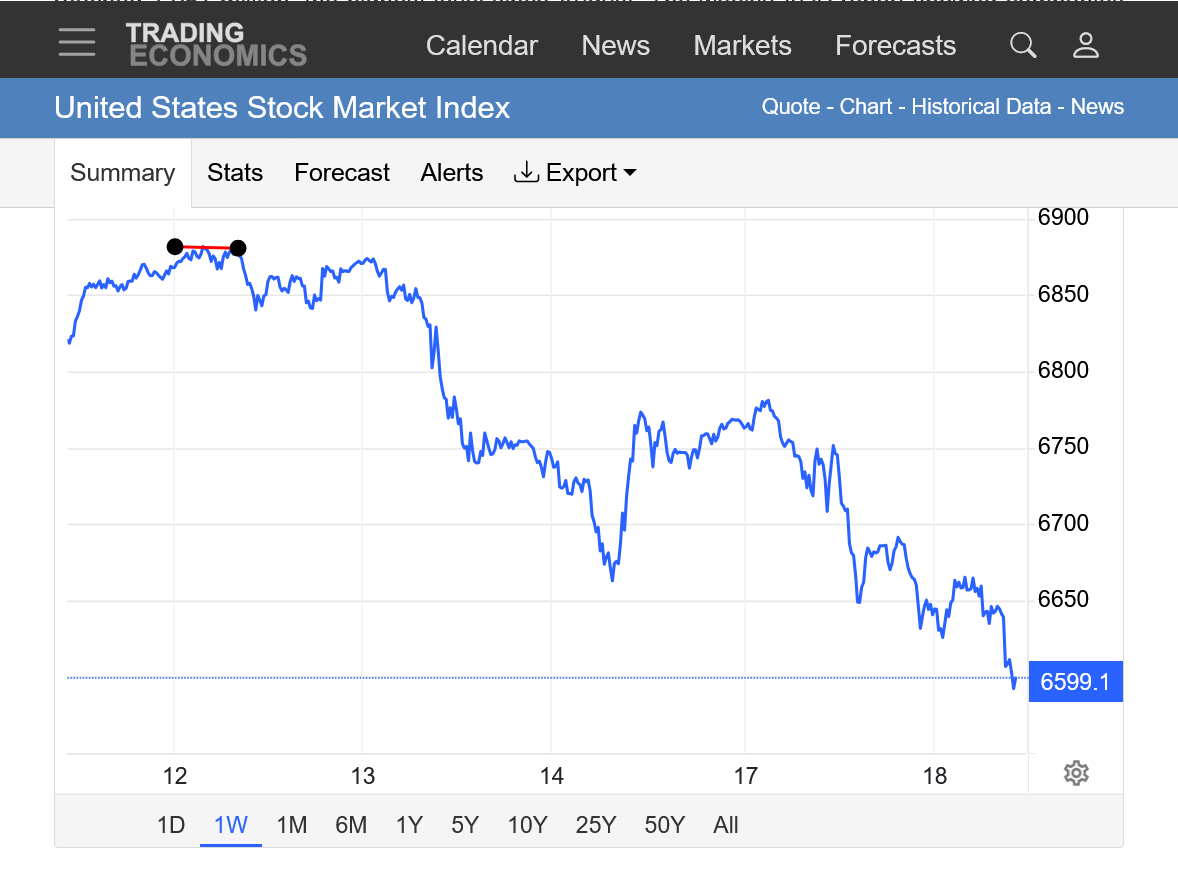1178x890 pixels.
Task: Set chart range to 5Y
Action: pos(465,825)
